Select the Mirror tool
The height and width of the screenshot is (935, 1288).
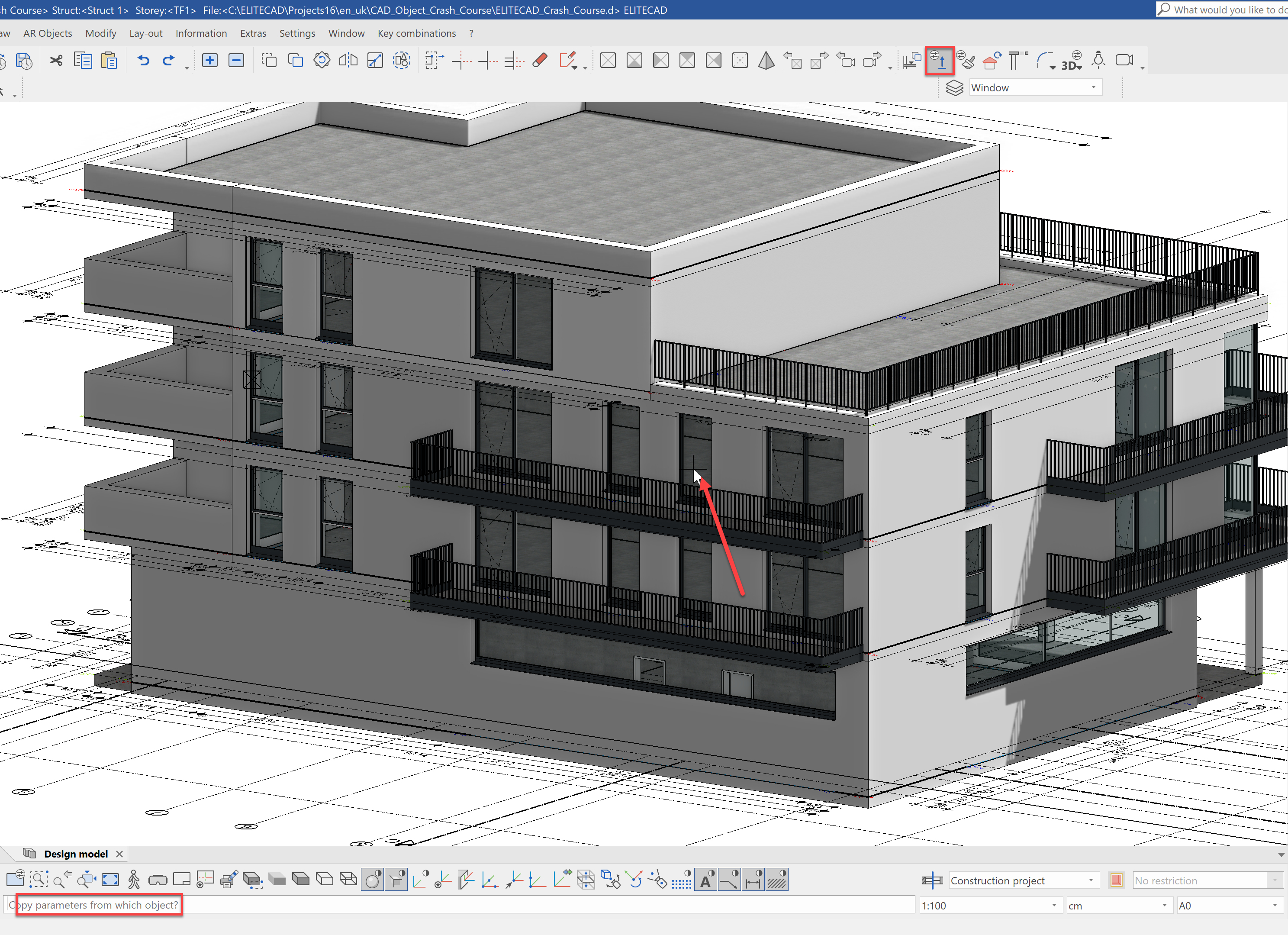coord(348,60)
